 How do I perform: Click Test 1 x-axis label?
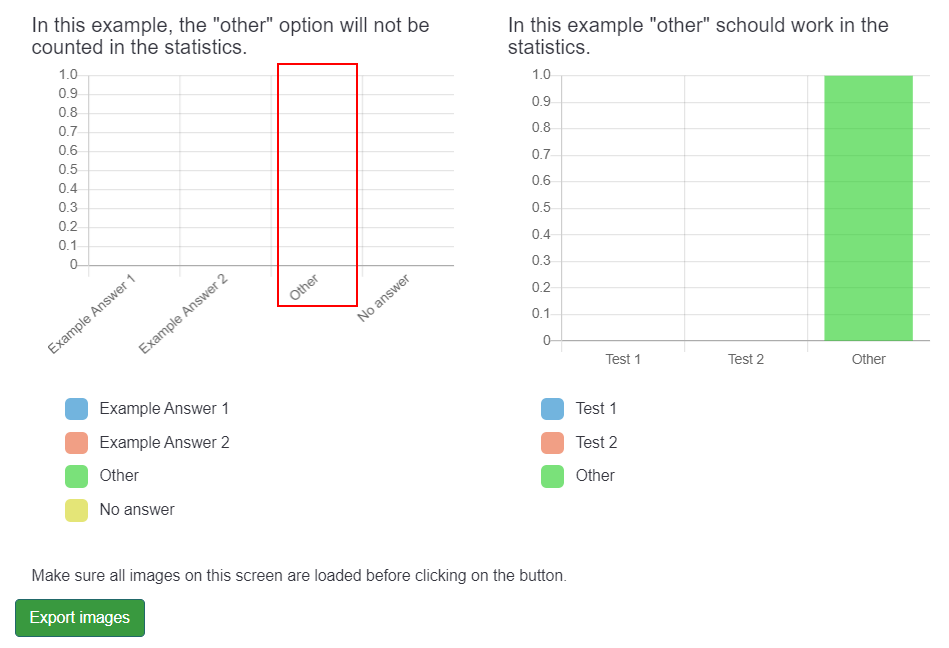point(623,359)
